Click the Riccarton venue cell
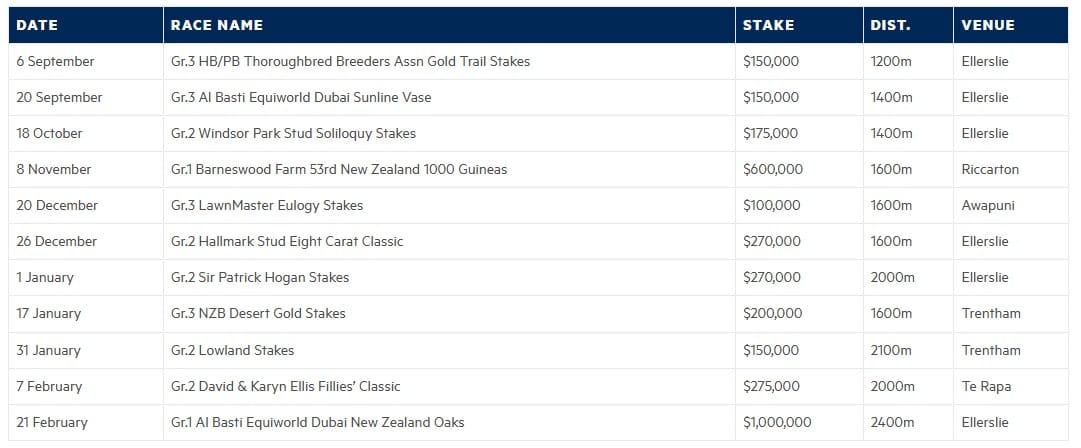The width and height of the screenshot is (1081, 448). (1011, 169)
